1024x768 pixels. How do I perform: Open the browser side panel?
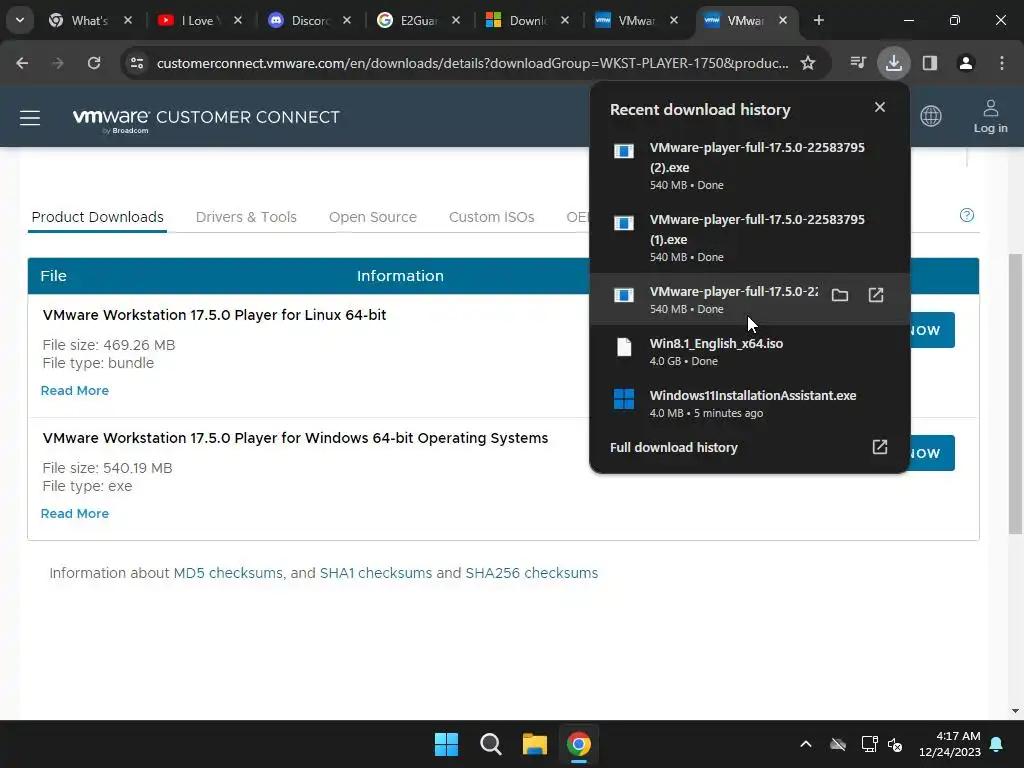929,63
